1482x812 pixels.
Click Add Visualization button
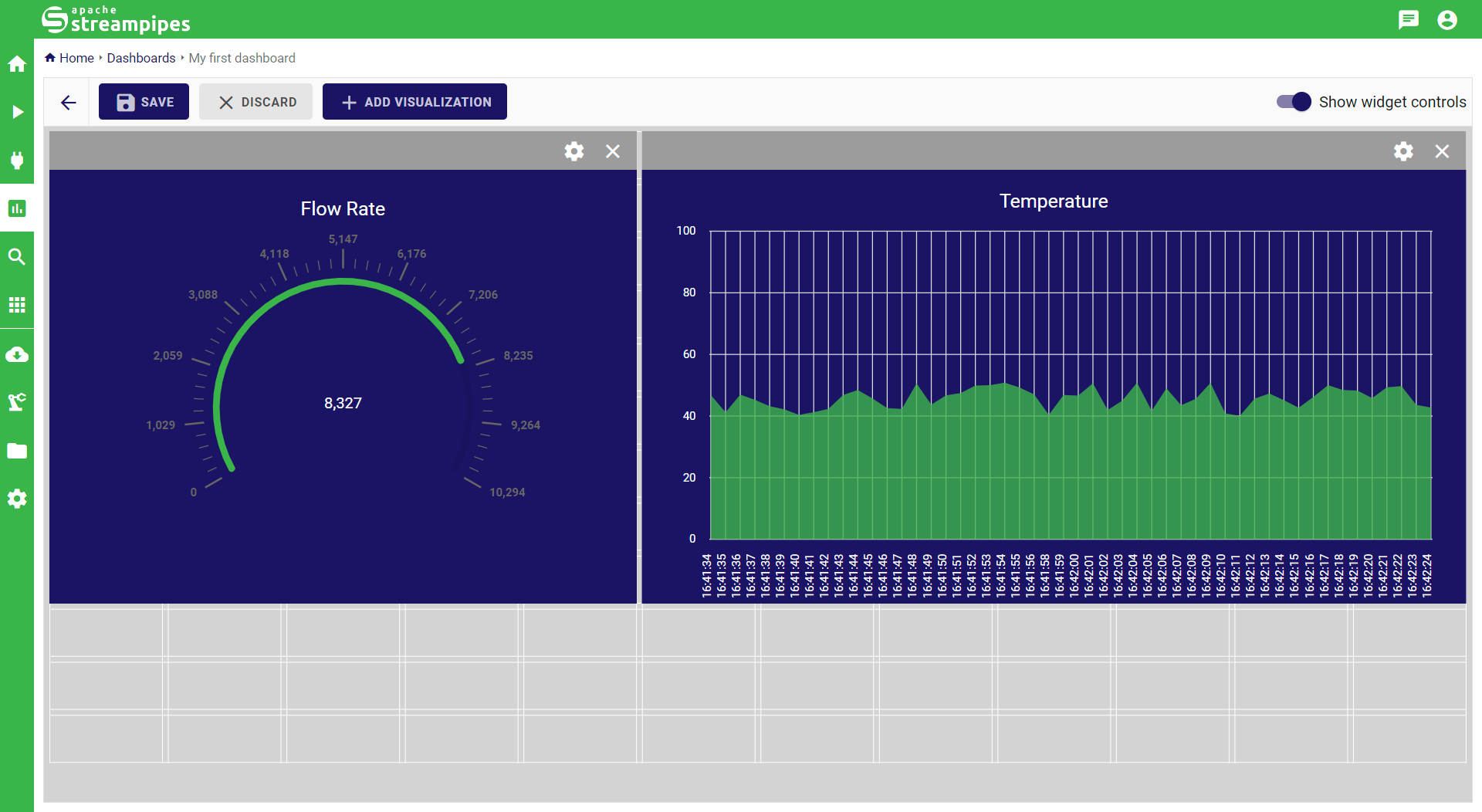click(x=414, y=102)
